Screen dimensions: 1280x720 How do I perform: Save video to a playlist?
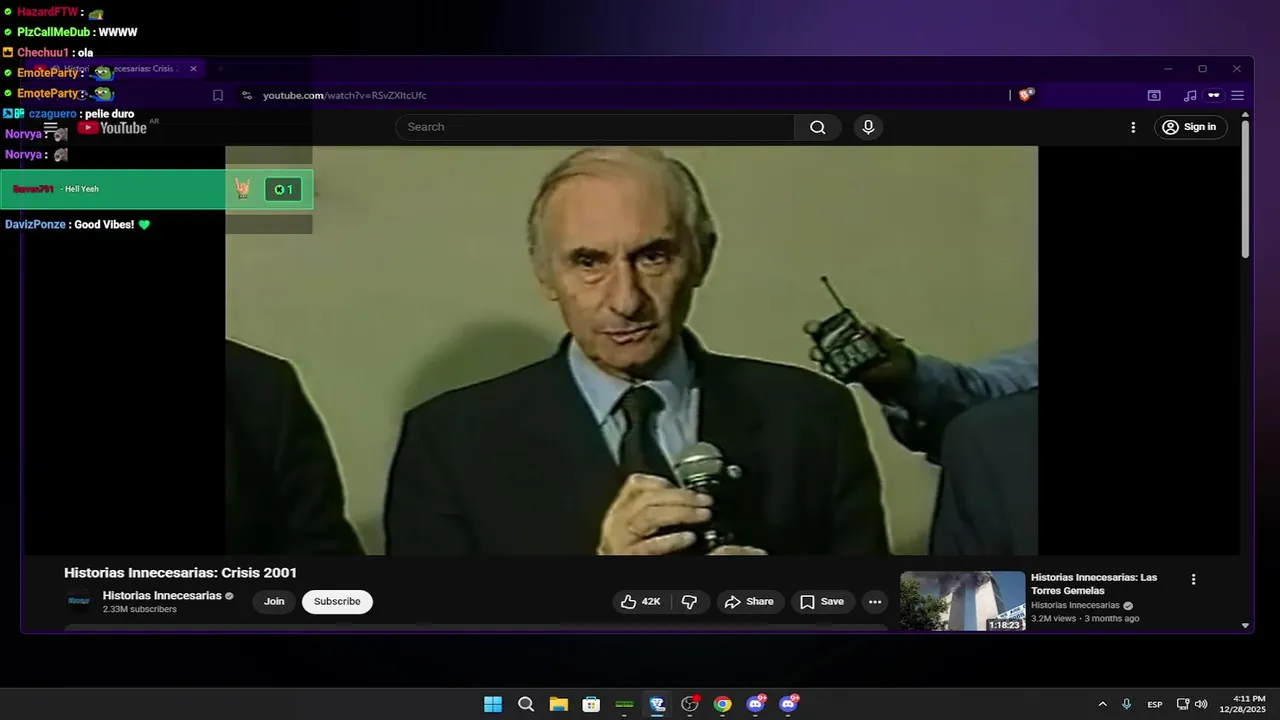click(x=822, y=602)
